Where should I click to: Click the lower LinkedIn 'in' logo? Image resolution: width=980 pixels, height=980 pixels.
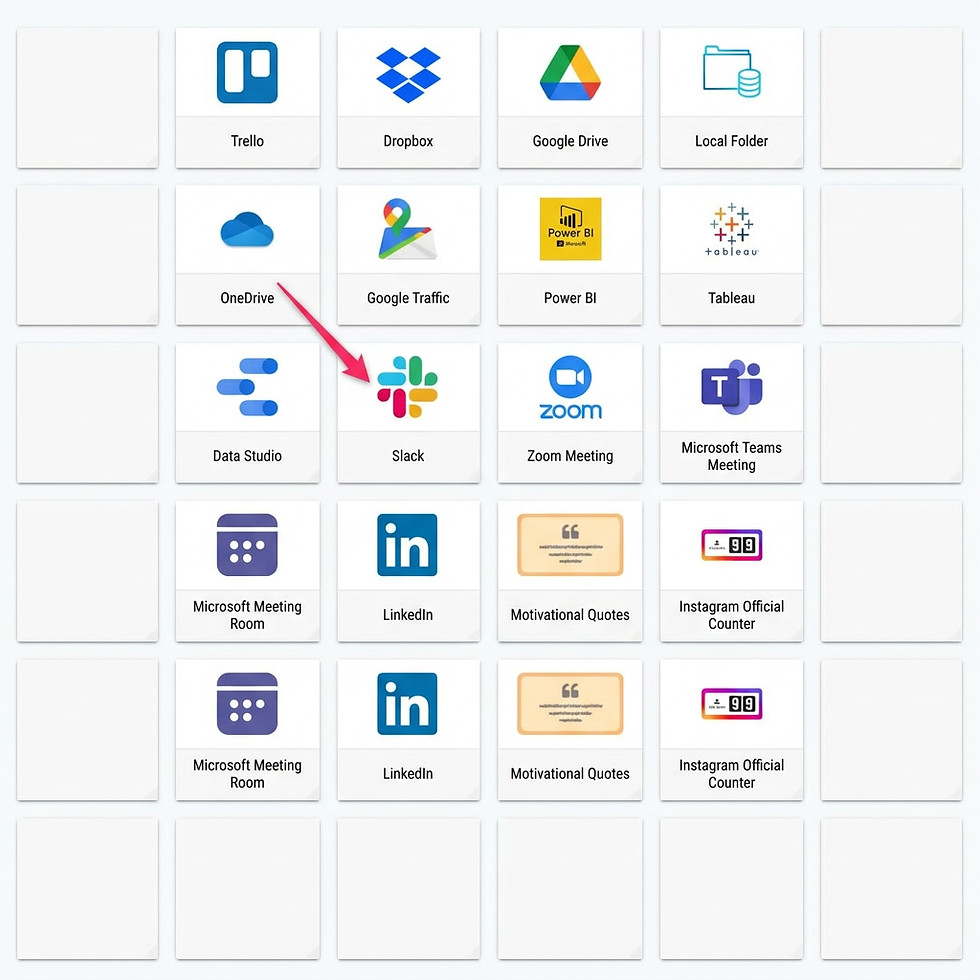[x=408, y=703]
